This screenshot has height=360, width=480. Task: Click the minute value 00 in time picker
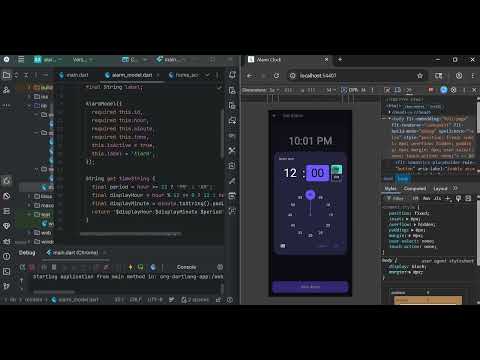(317, 173)
